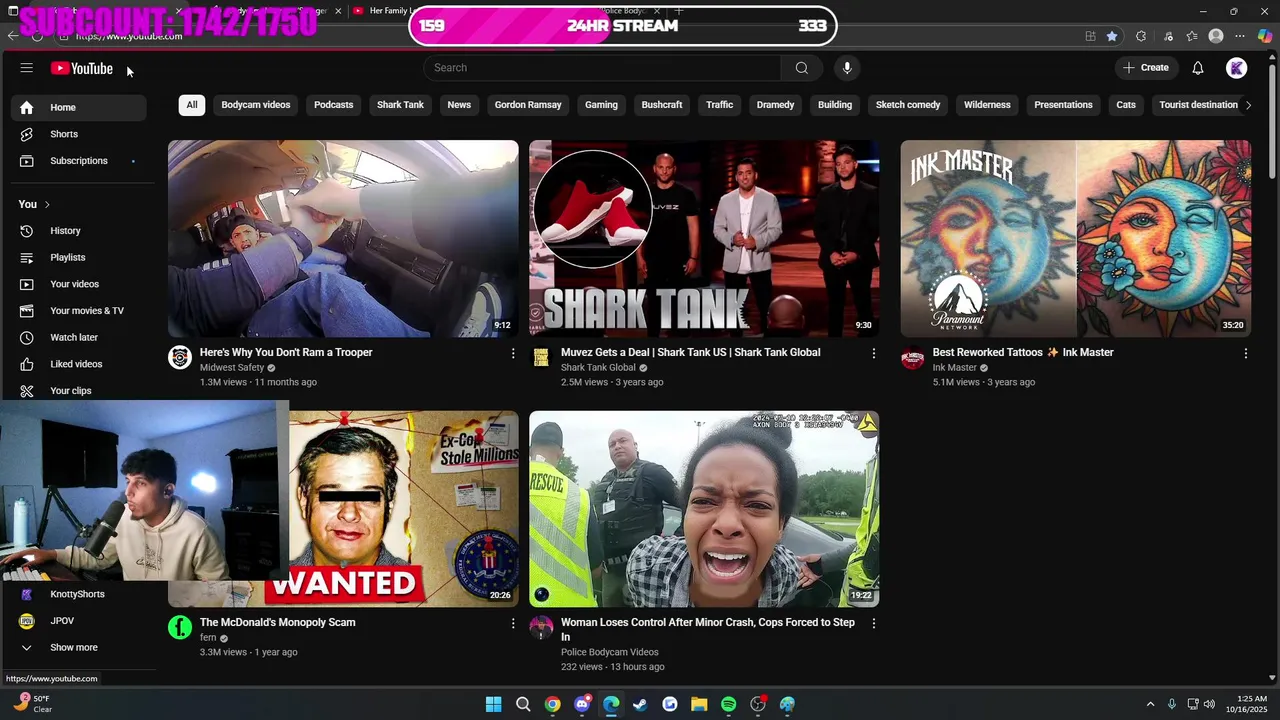This screenshot has height=720, width=1280.
Task: Open KnottyShorts subscription channel
Action: pyautogui.click(x=78, y=594)
